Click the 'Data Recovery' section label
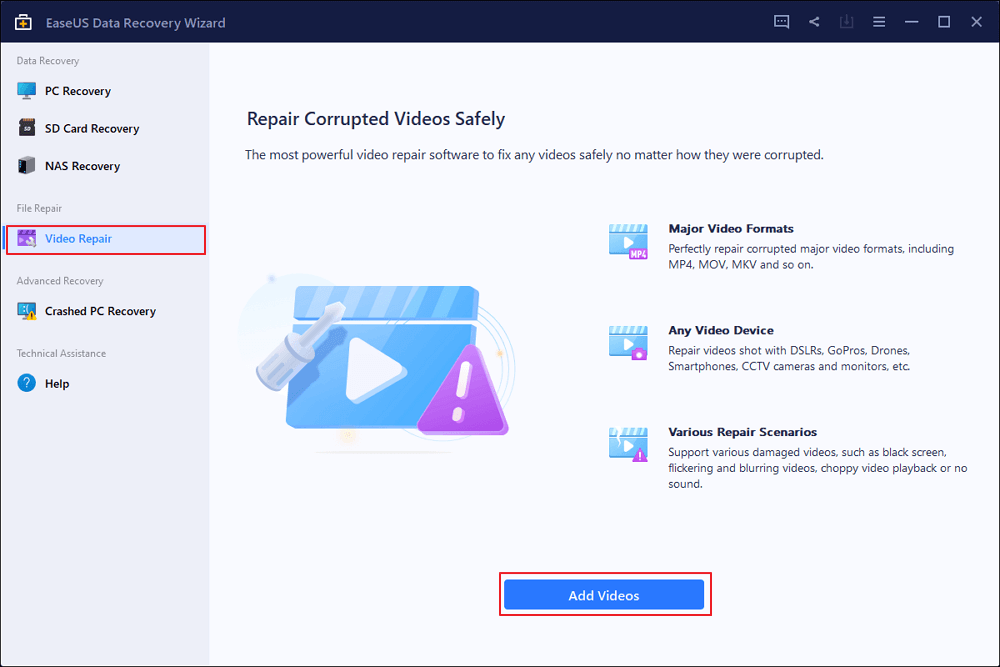The height and width of the screenshot is (667, 1000). [x=48, y=61]
